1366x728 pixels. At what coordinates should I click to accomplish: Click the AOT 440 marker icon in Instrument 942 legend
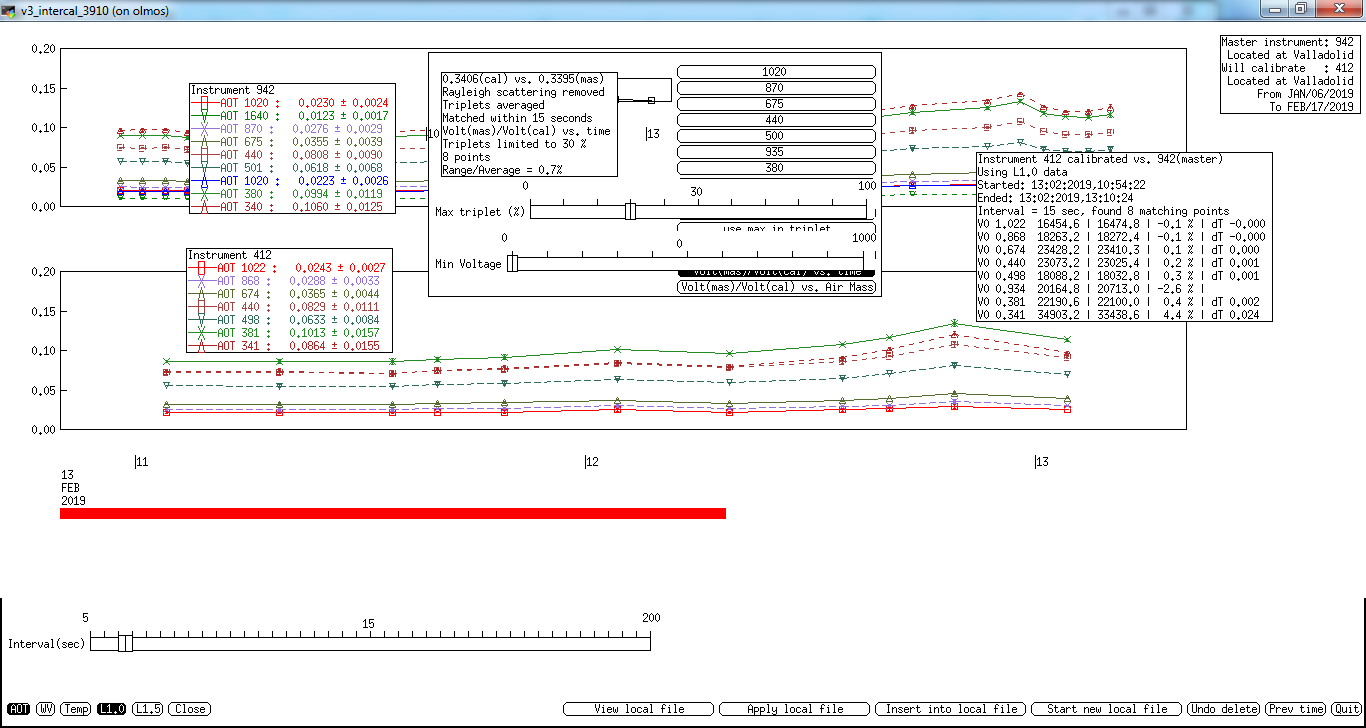(204, 155)
